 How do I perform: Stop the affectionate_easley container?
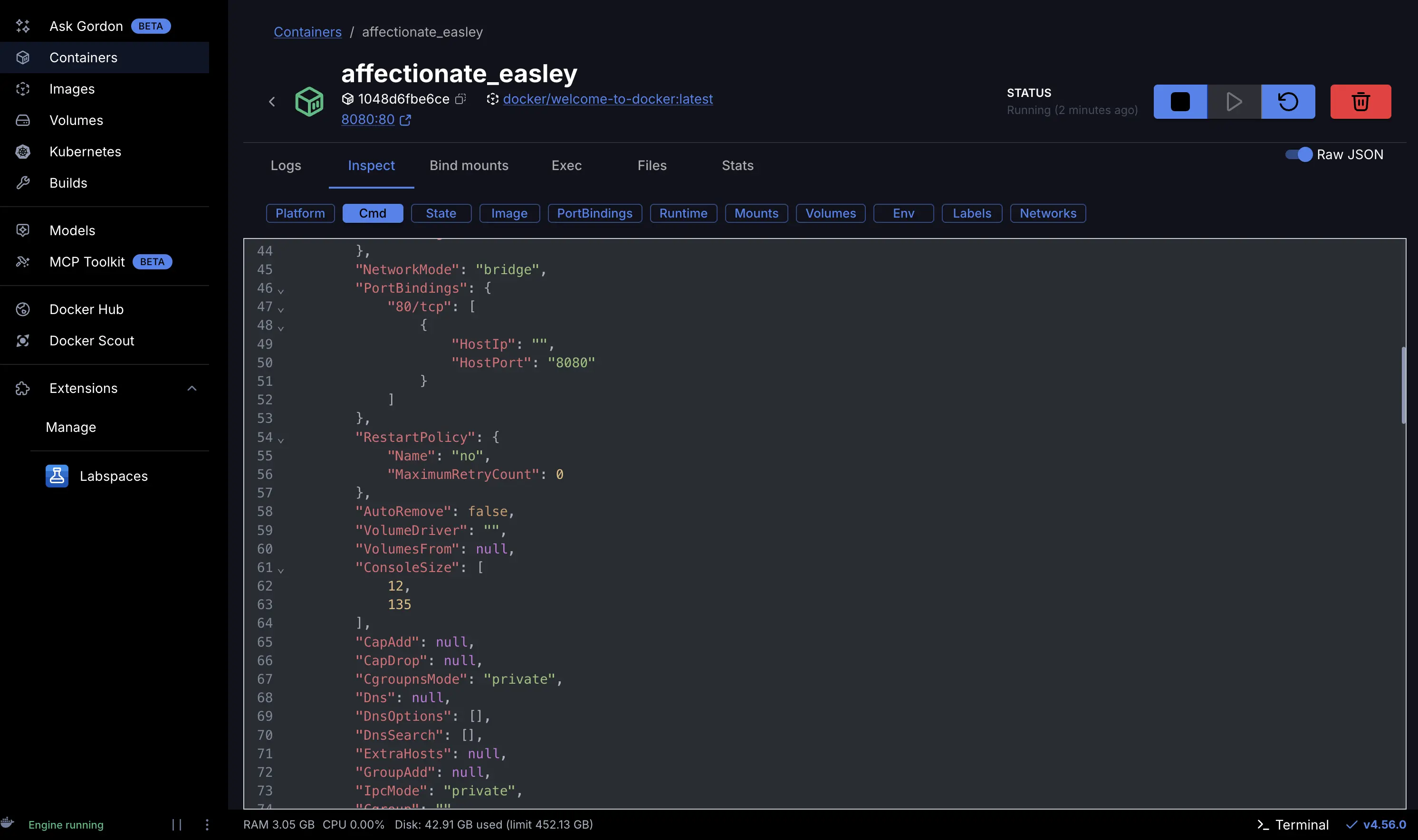point(1179,102)
